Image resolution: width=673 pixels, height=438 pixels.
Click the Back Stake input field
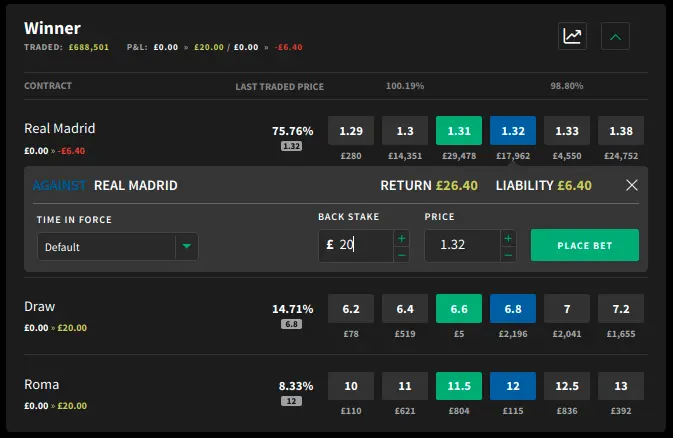tap(356, 246)
